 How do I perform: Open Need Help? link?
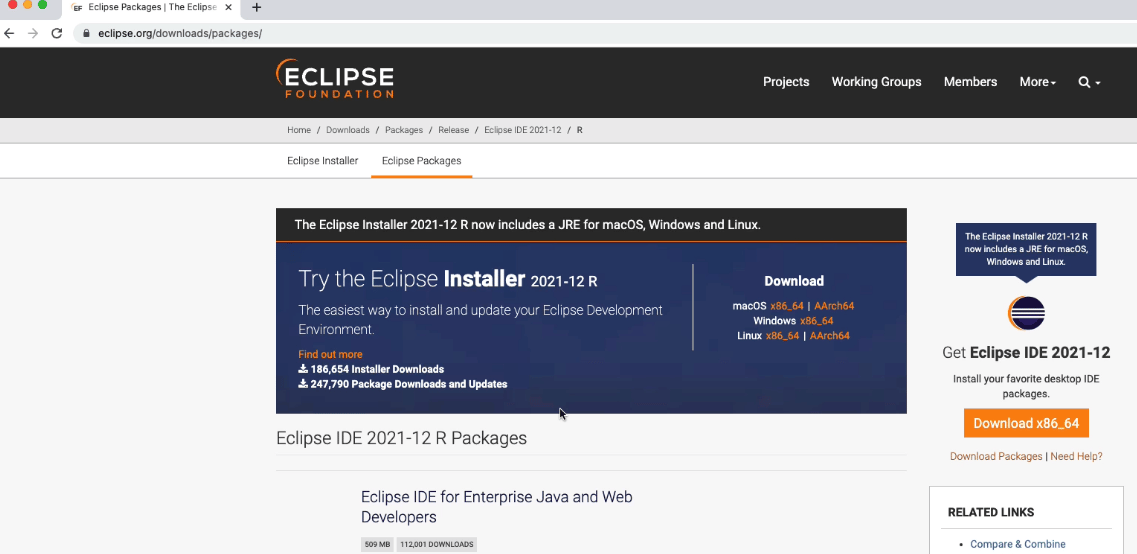pos(1076,456)
